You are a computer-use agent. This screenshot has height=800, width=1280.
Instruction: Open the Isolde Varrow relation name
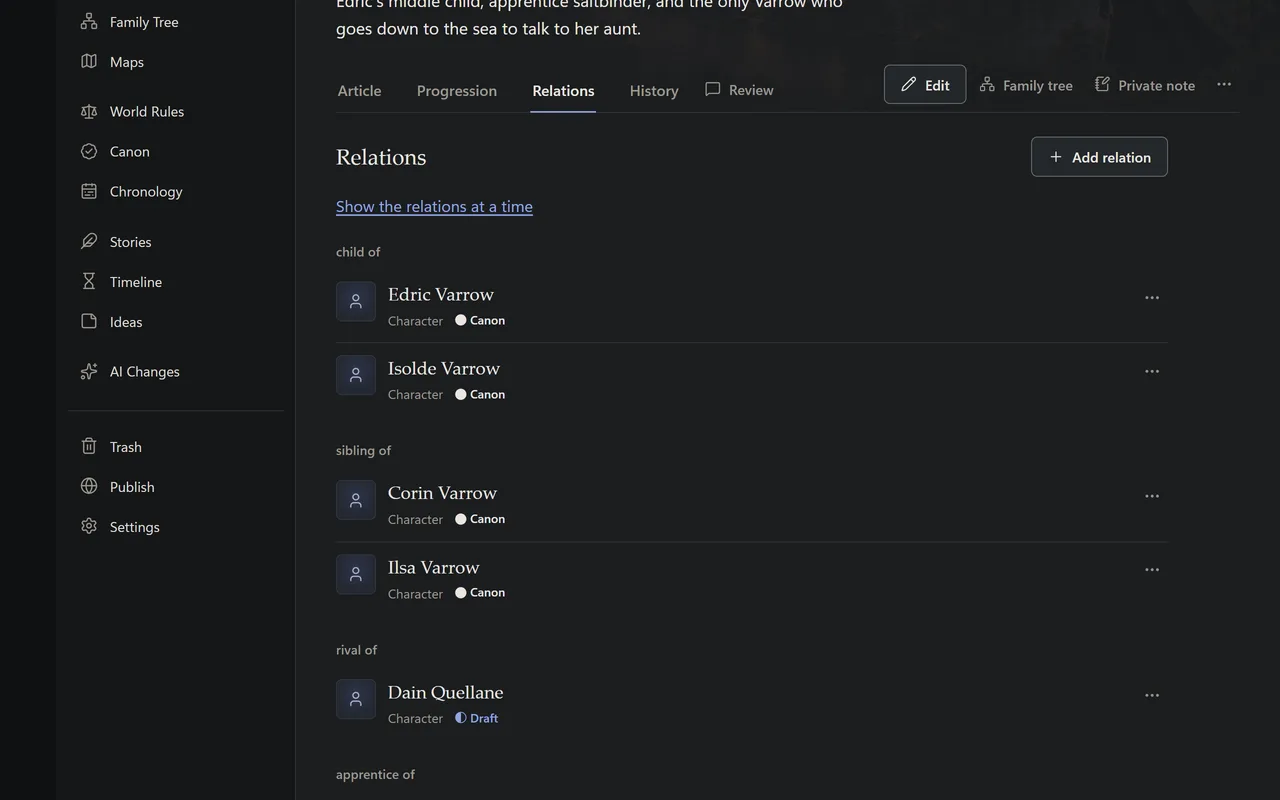pyautogui.click(x=444, y=368)
